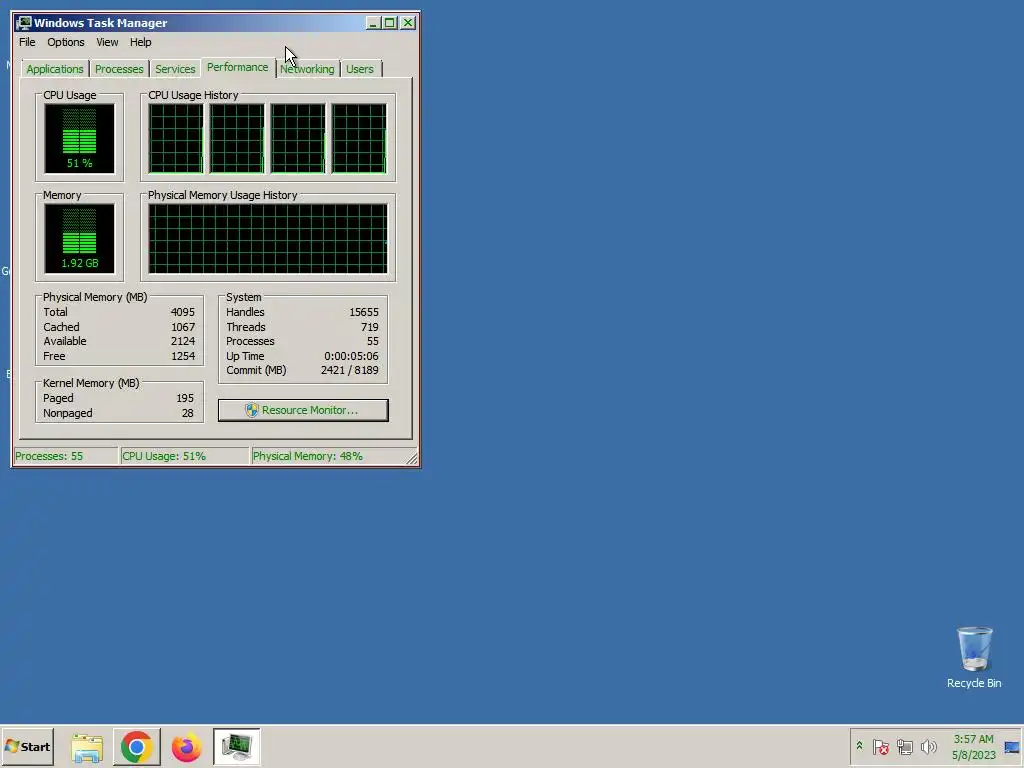Click the volume speaker tray icon
Screen dimensions: 1024x768
[928, 746]
